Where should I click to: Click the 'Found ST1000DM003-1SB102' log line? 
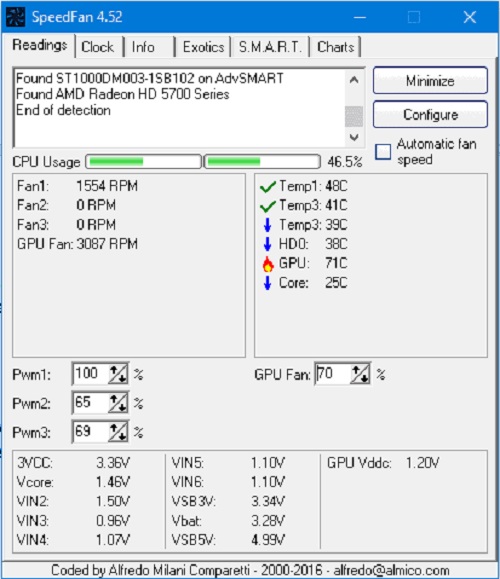(x=150, y=78)
